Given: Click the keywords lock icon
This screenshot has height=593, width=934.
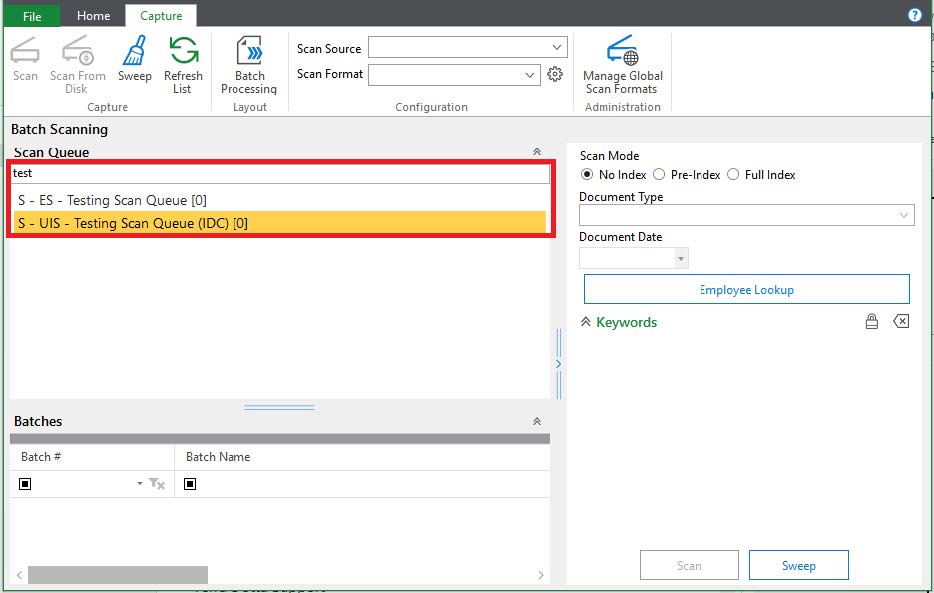Looking at the screenshot, I should [x=871, y=321].
